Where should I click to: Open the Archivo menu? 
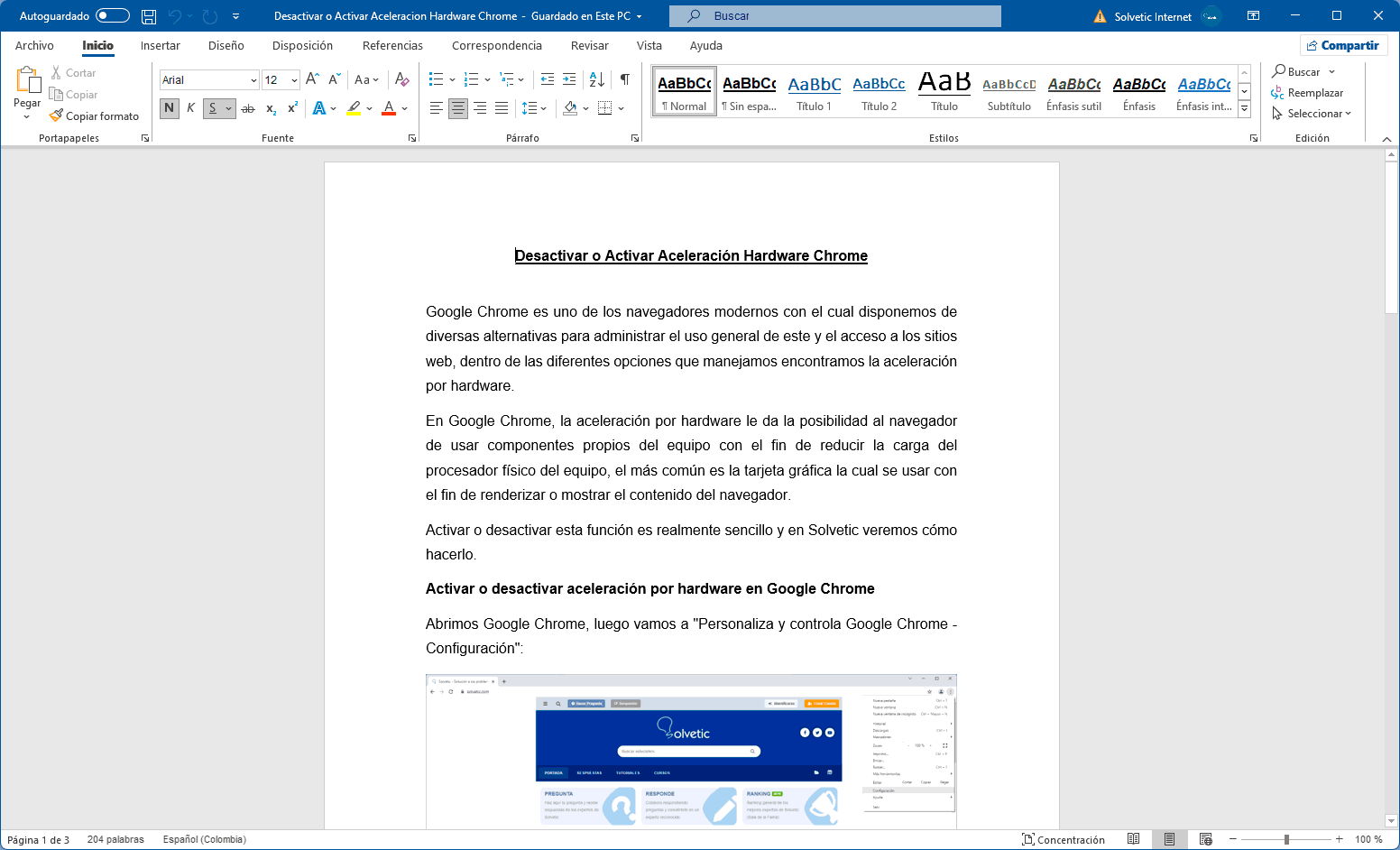coord(34,45)
